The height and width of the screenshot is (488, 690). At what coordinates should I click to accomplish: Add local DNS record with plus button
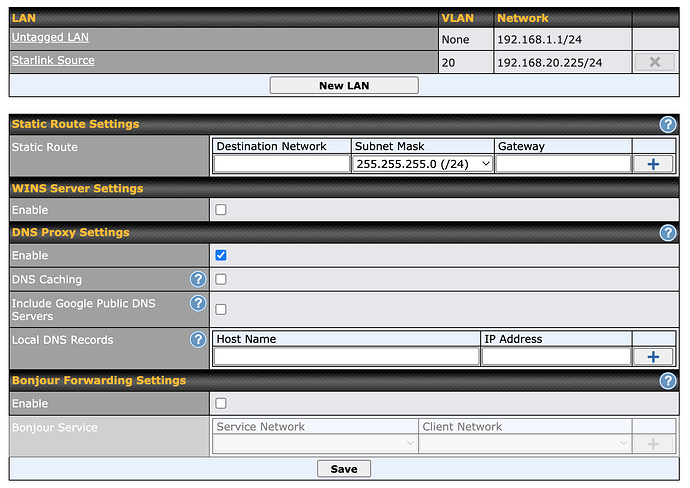(x=654, y=356)
